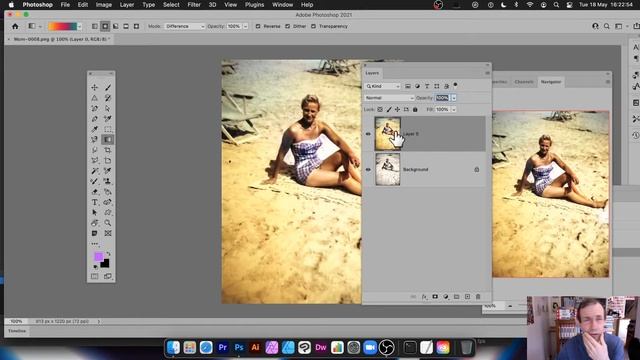Image resolution: width=640 pixels, height=360 pixels.
Task: Open the gradient Mode dropdown showing Difference
Action: coord(185,26)
